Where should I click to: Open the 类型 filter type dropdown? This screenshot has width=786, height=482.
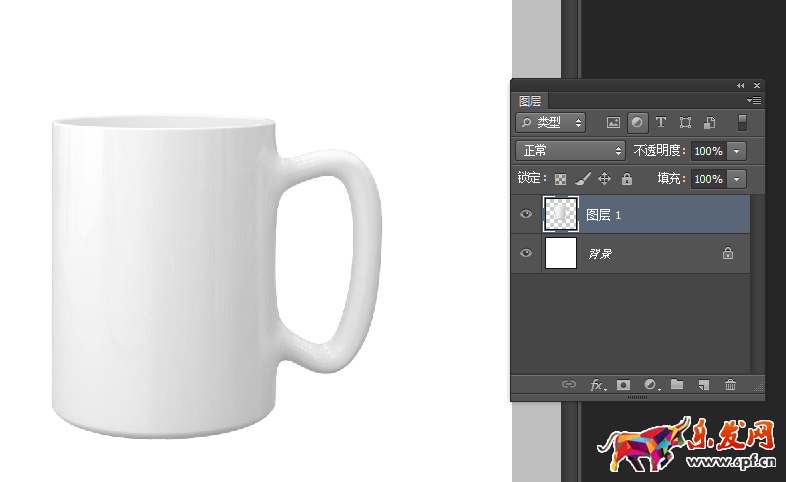[550, 123]
